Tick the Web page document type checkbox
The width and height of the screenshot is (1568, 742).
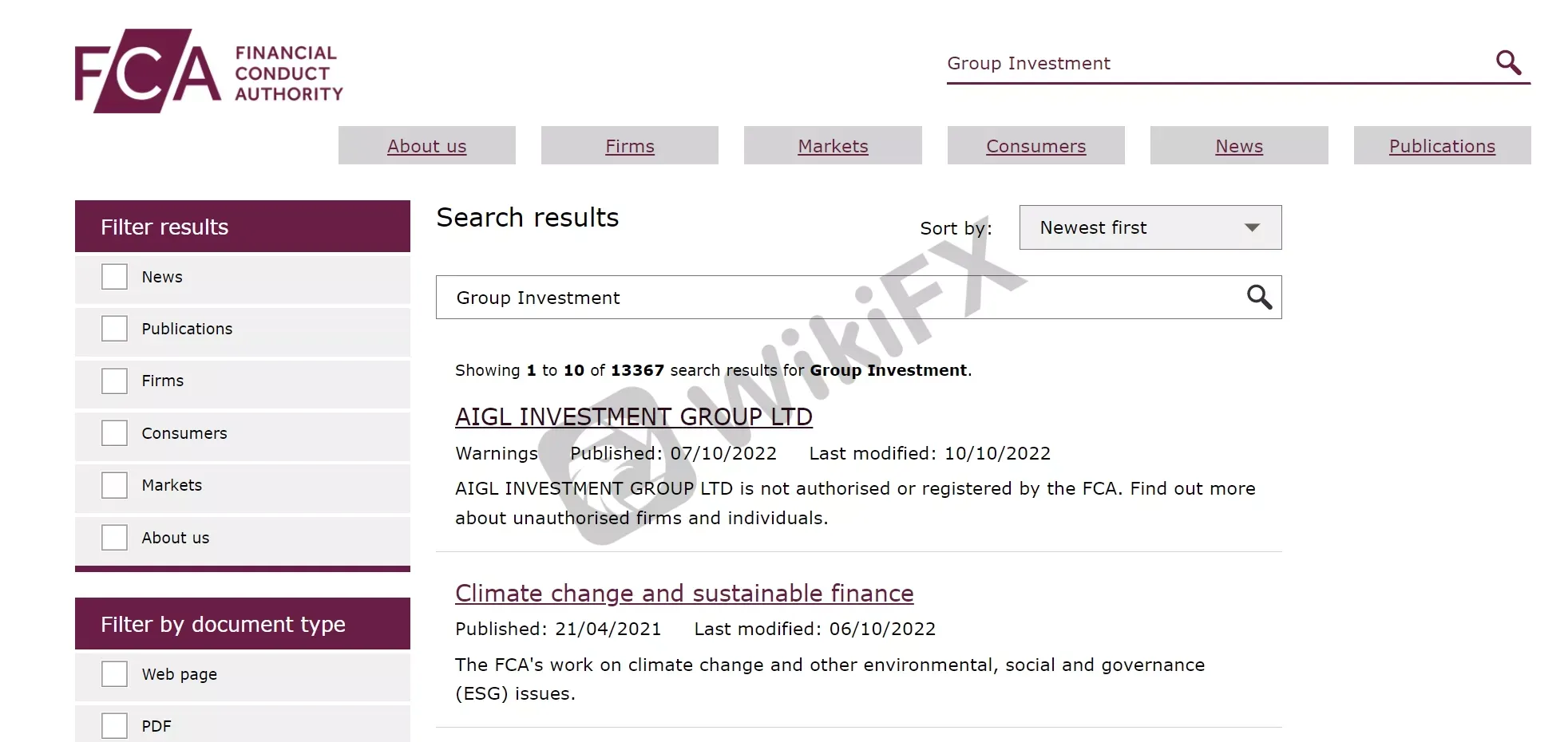point(114,674)
